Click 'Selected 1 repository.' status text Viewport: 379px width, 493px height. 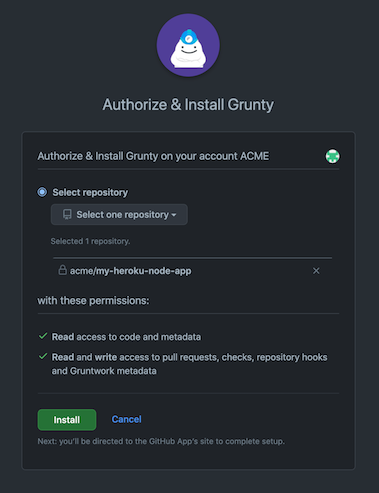click(x=90, y=241)
